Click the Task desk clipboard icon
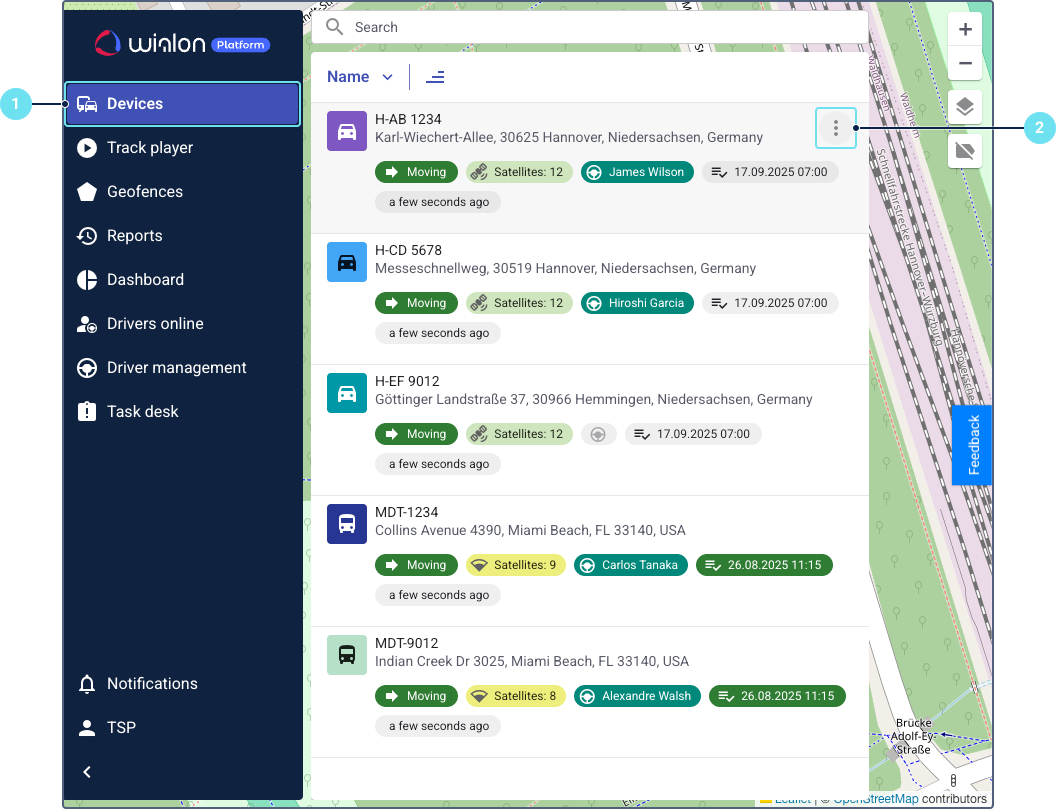This screenshot has height=809, width=1056. tap(87, 412)
